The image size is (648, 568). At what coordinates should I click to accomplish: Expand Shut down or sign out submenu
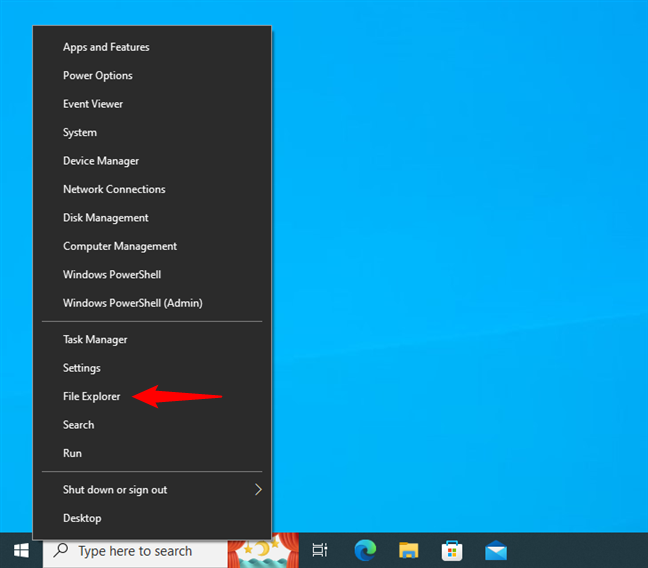[x=152, y=490]
